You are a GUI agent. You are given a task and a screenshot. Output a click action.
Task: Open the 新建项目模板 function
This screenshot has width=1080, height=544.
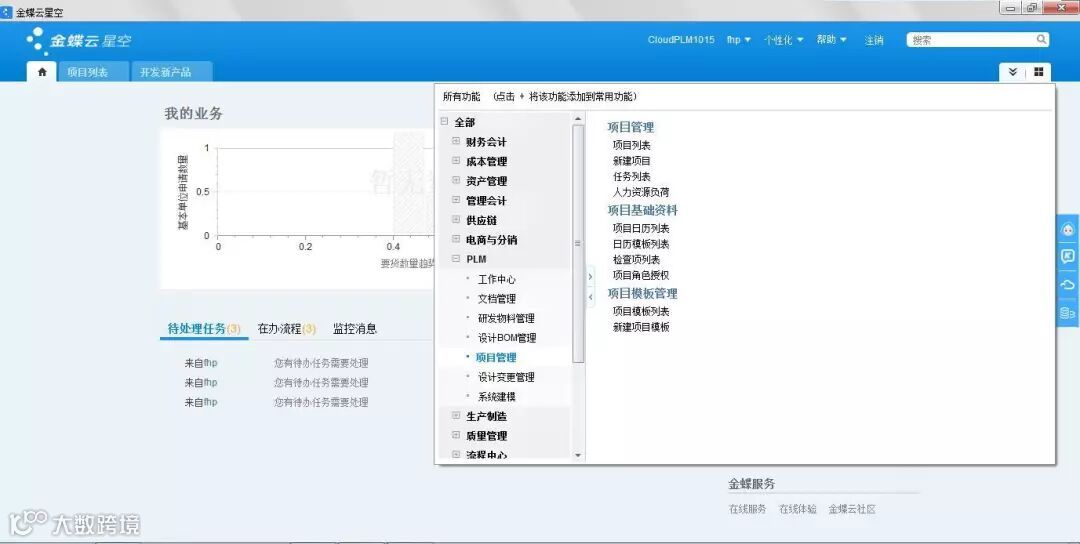click(x=641, y=327)
